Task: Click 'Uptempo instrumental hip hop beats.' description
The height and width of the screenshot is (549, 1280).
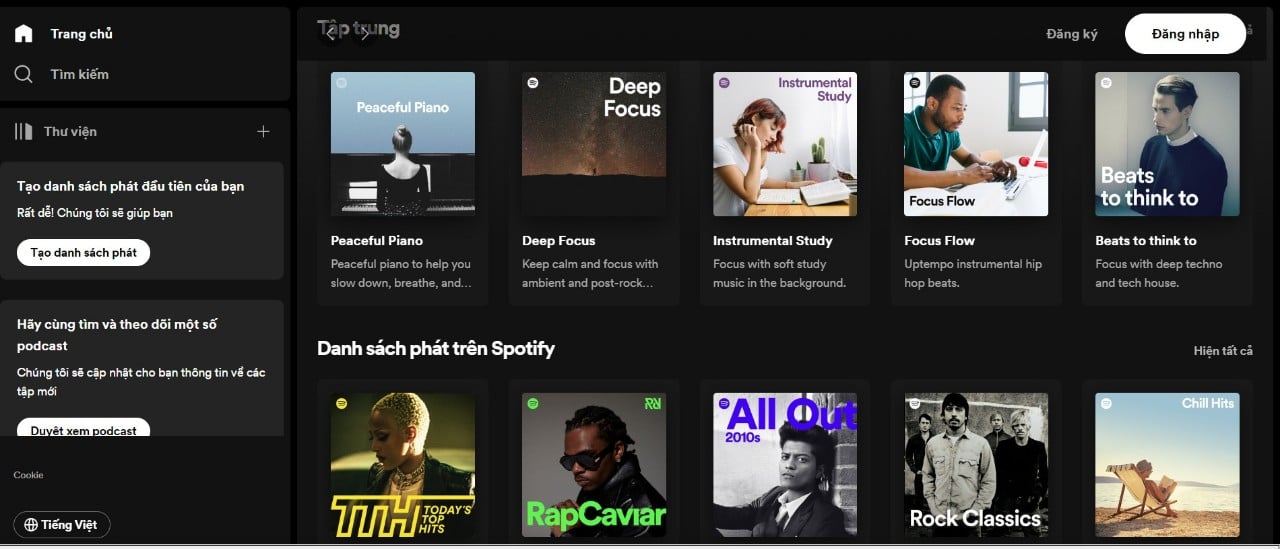Action: click(973, 273)
